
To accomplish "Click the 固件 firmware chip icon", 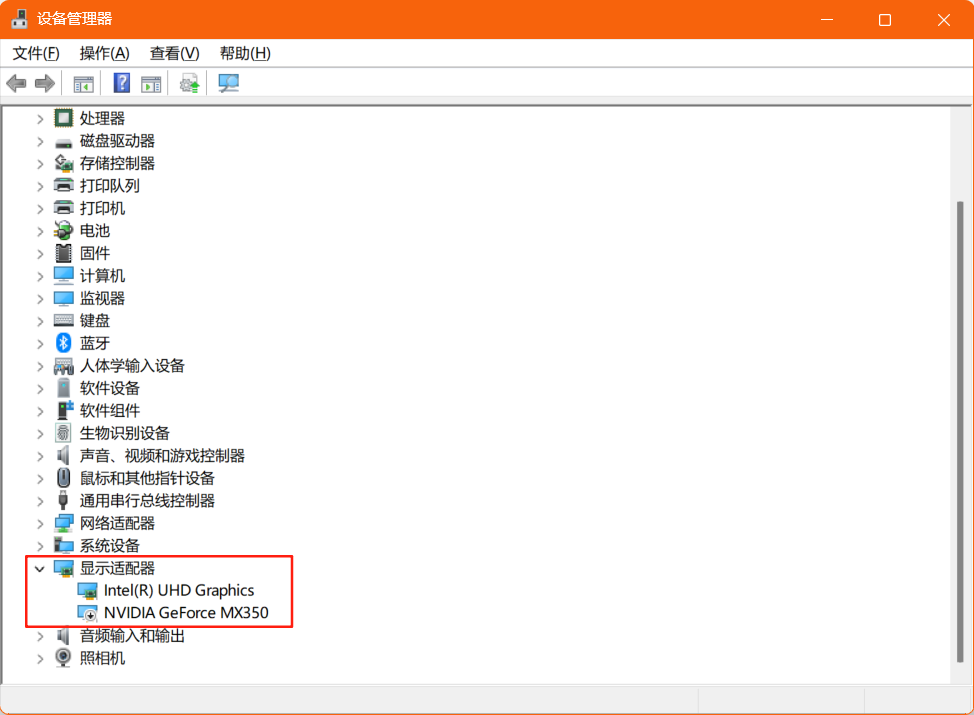I will click(63, 253).
